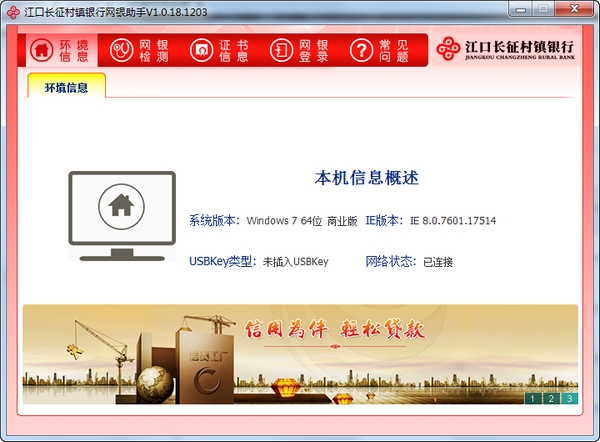Open the 常见问题 section label
Image resolution: width=600 pixels, height=442 pixels.
394,51
